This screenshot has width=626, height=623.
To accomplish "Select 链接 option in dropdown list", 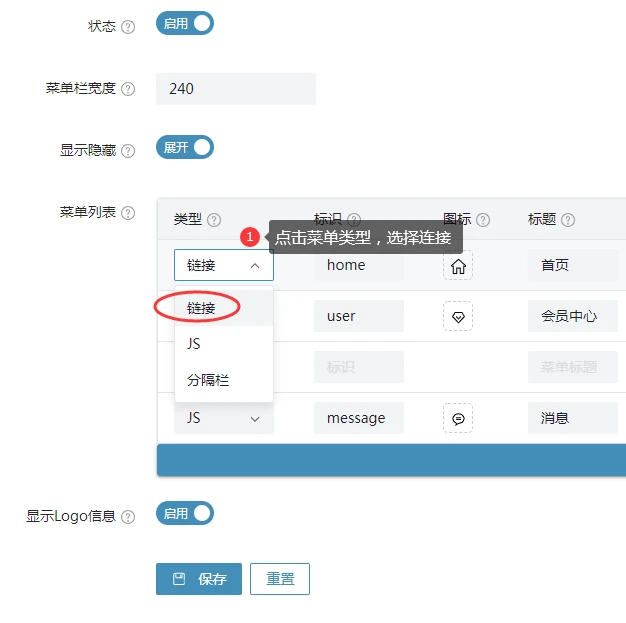I will 224,308.
